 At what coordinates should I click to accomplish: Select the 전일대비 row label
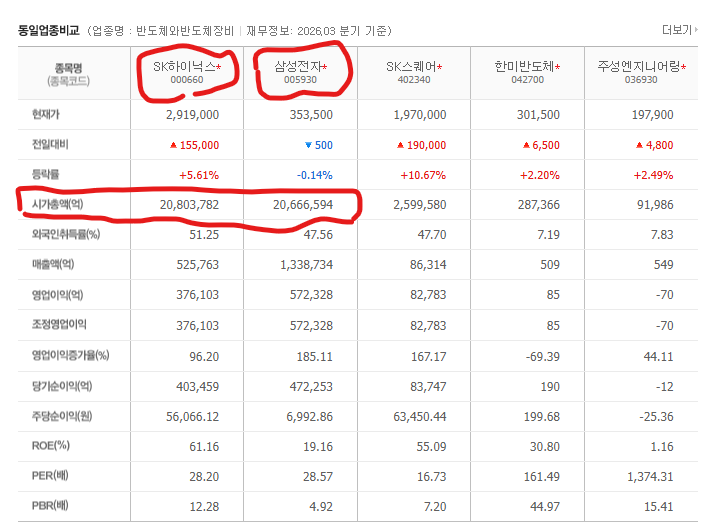click(50, 144)
